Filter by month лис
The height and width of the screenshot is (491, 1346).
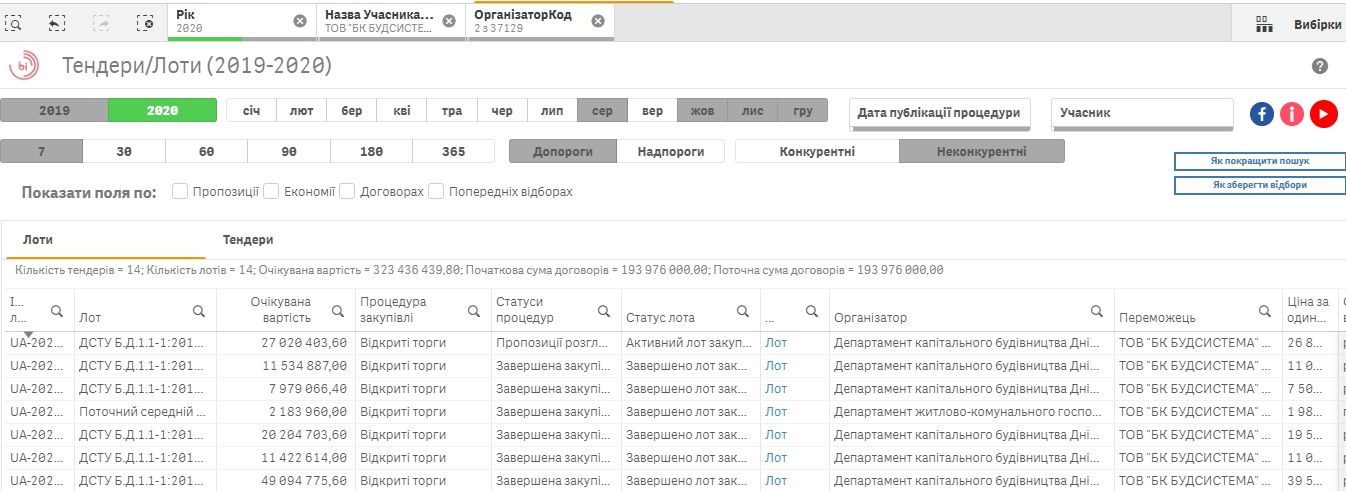(x=752, y=111)
